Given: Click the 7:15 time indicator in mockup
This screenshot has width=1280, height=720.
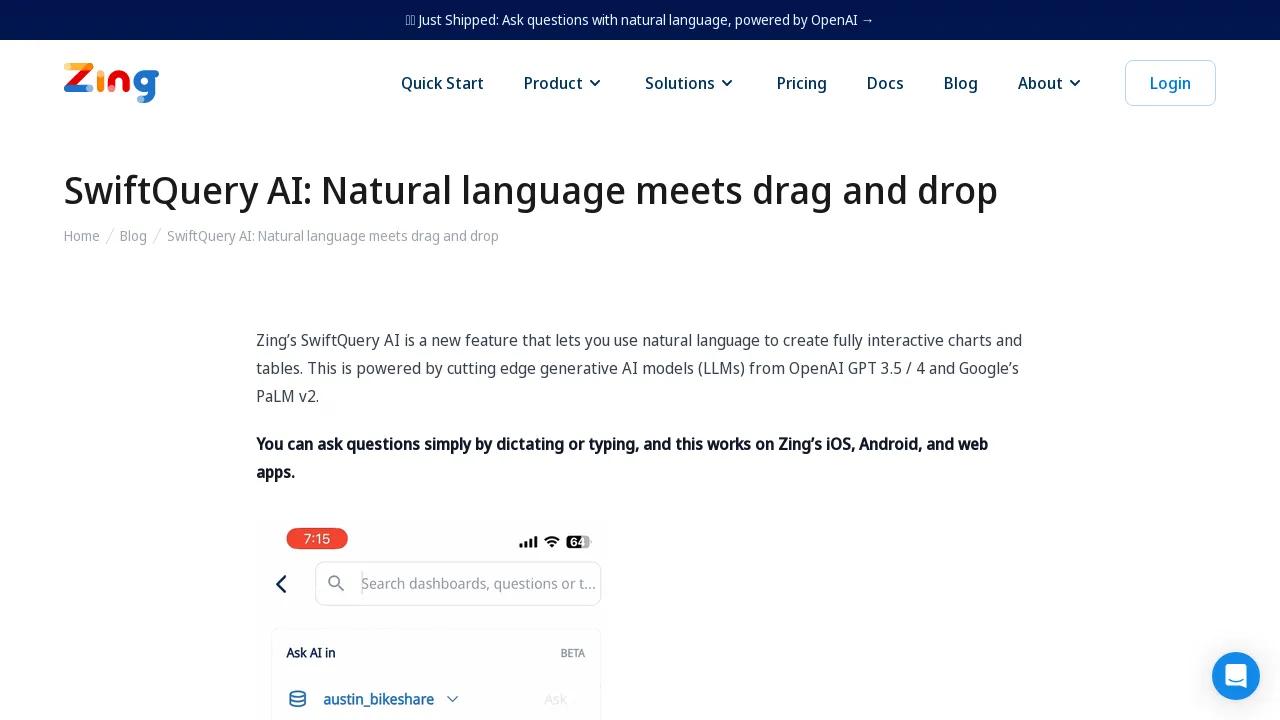Looking at the screenshot, I should tap(317, 539).
